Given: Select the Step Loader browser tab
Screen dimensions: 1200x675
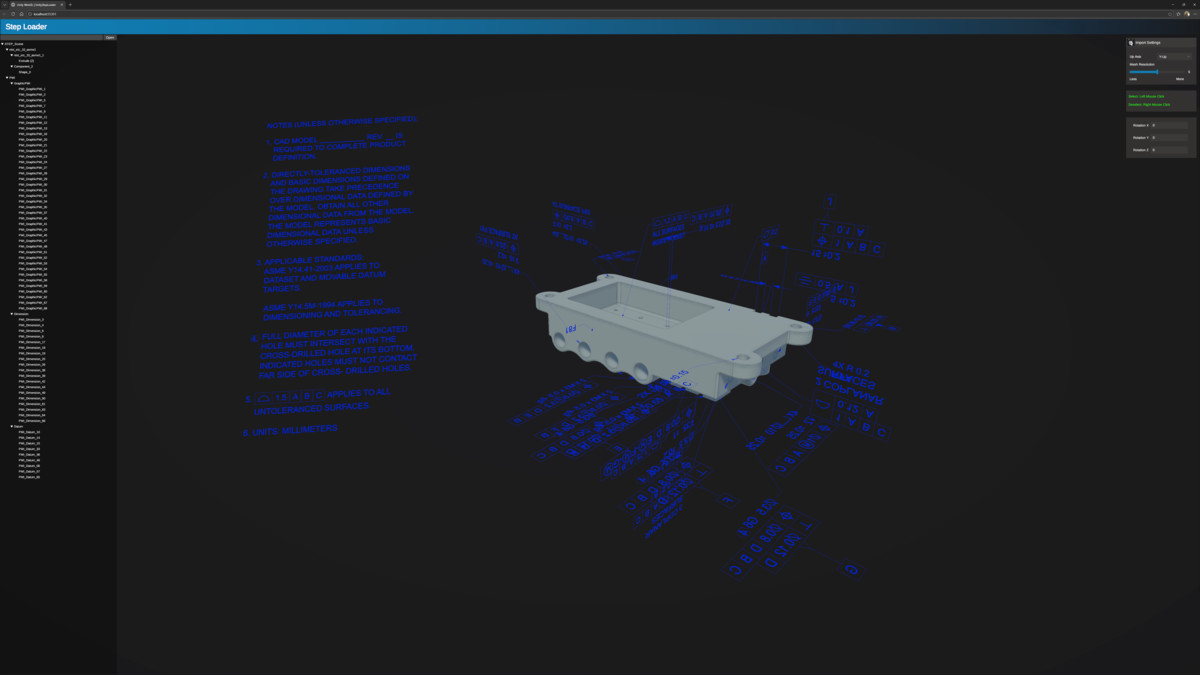Looking at the screenshot, I should pos(38,4).
